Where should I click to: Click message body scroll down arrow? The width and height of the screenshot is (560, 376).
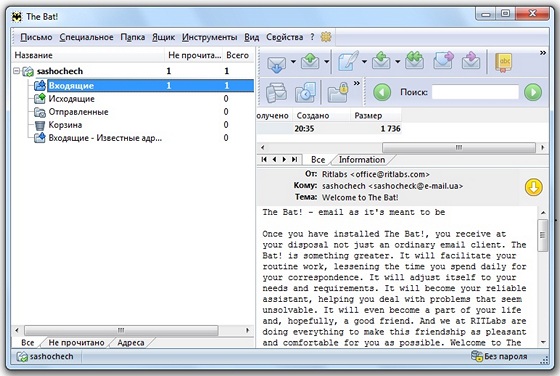pyautogui.click(x=543, y=342)
